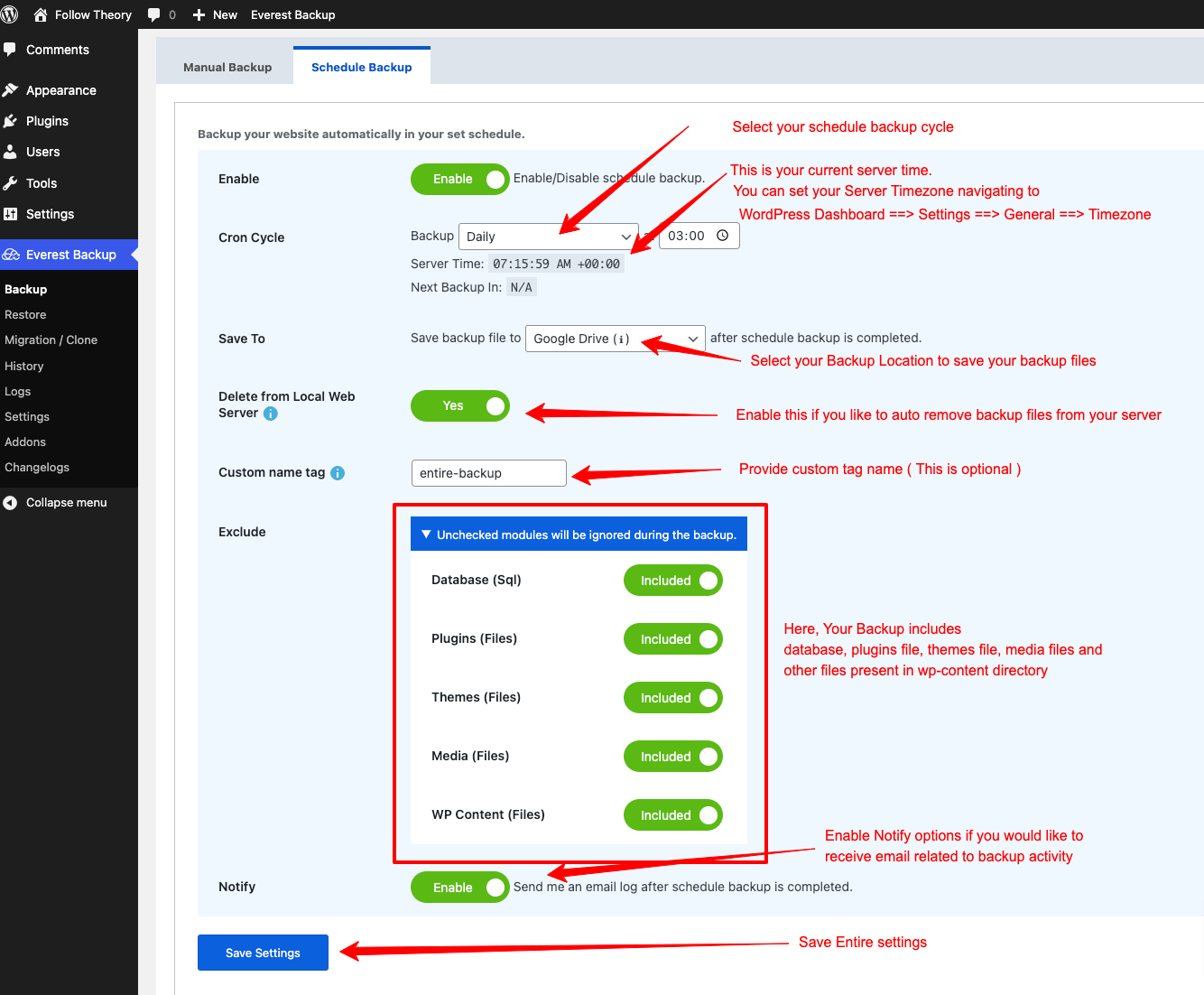Click the clock icon in time field
1204x995 pixels.
tap(723, 236)
